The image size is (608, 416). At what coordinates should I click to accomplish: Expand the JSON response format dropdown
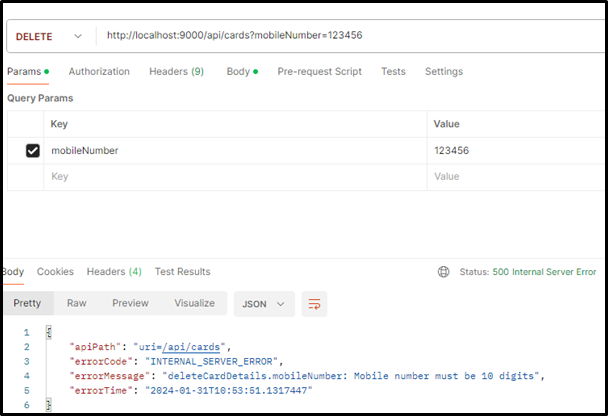click(x=263, y=303)
